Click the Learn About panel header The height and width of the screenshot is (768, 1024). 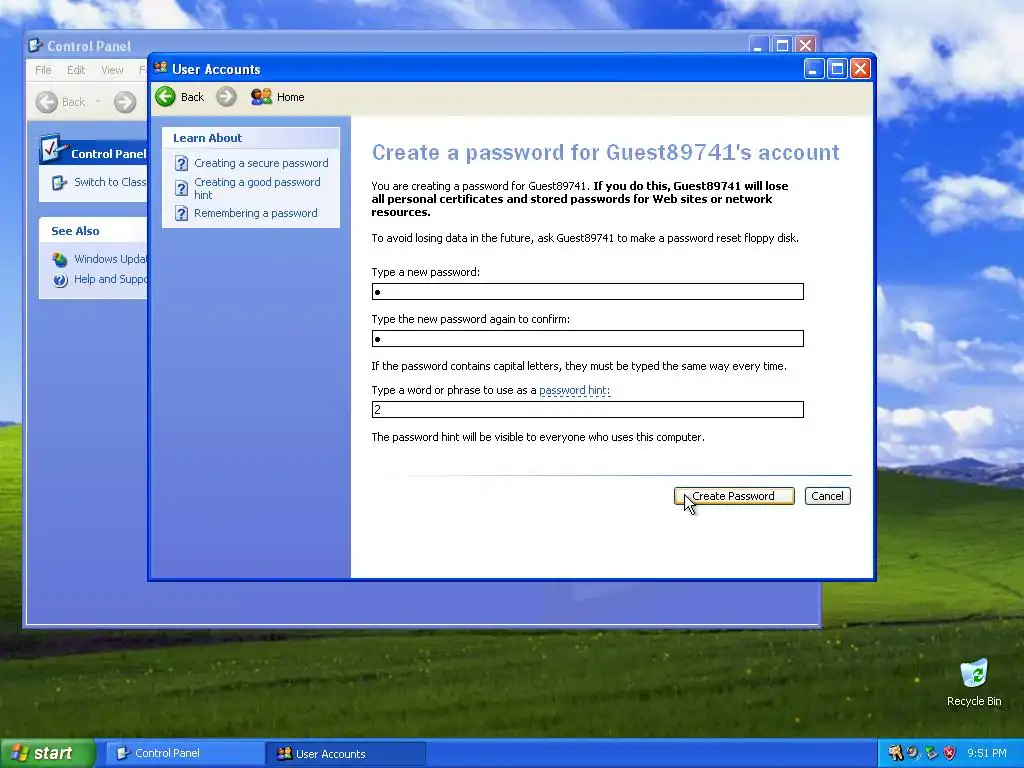click(251, 138)
